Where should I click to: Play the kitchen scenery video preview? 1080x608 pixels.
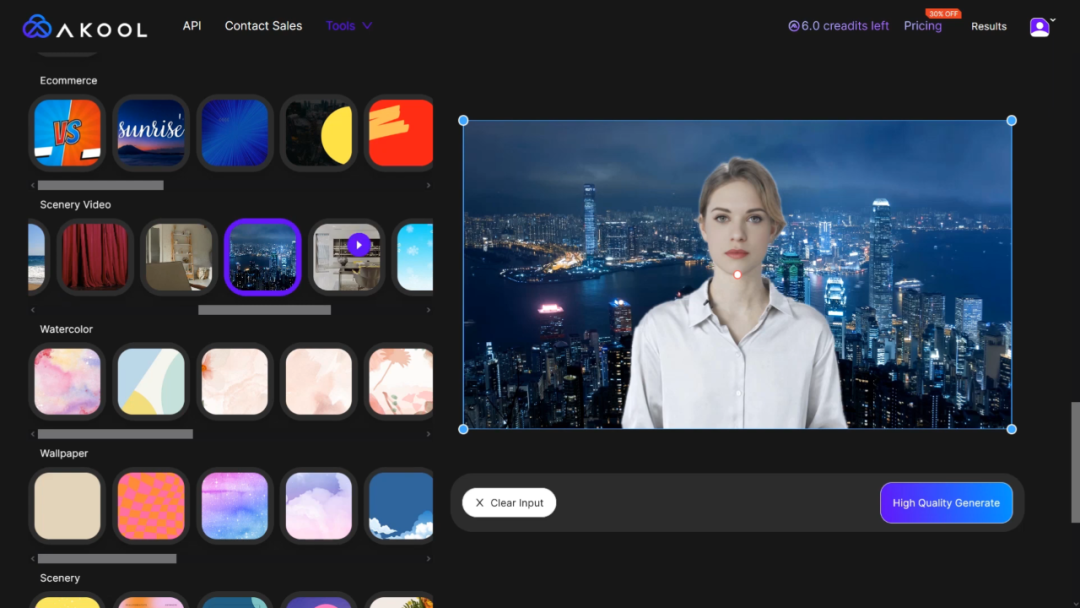tap(359, 245)
